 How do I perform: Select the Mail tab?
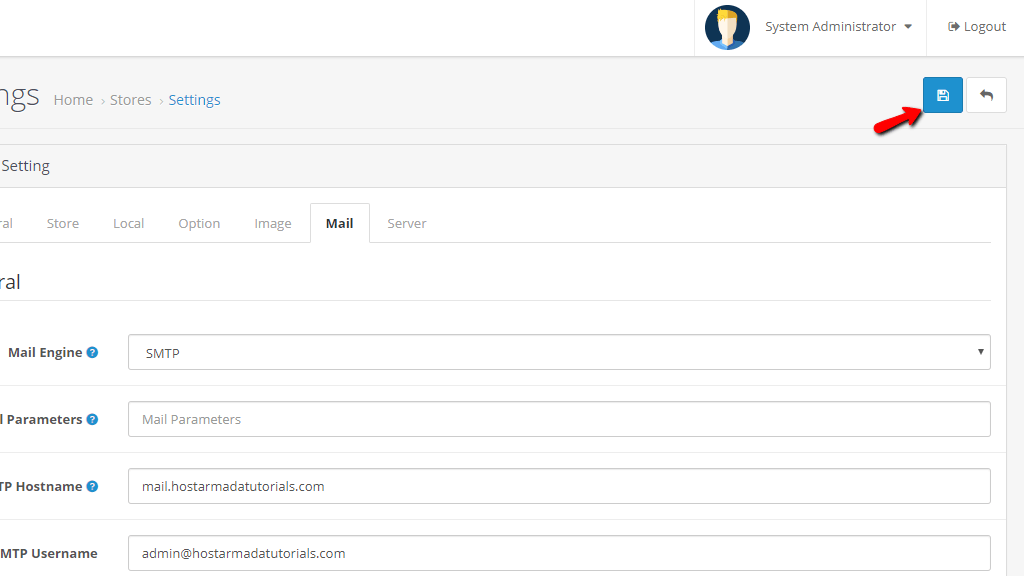pyautogui.click(x=339, y=223)
